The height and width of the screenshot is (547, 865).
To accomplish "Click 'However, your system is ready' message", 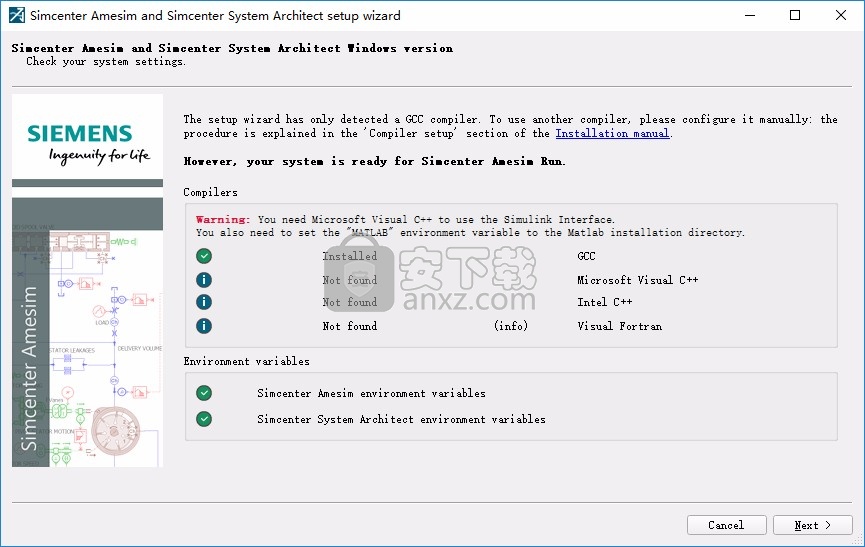I will [375, 162].
